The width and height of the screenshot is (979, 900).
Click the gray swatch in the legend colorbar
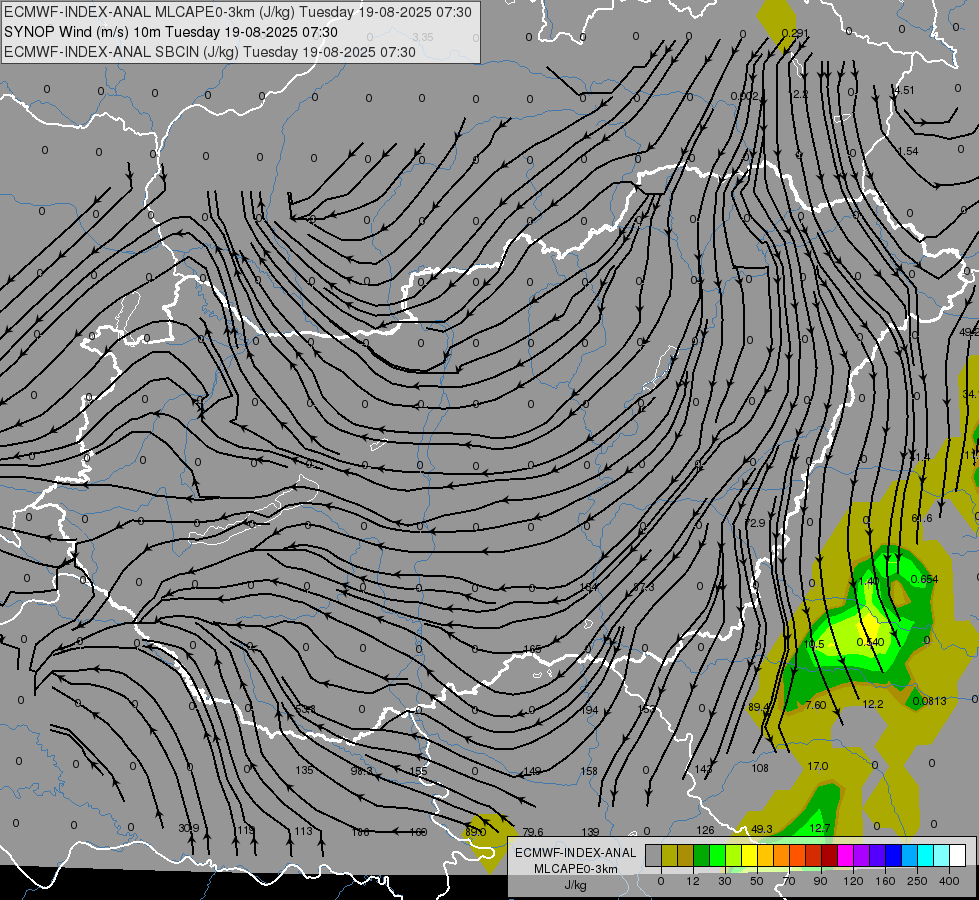(653, 855)
